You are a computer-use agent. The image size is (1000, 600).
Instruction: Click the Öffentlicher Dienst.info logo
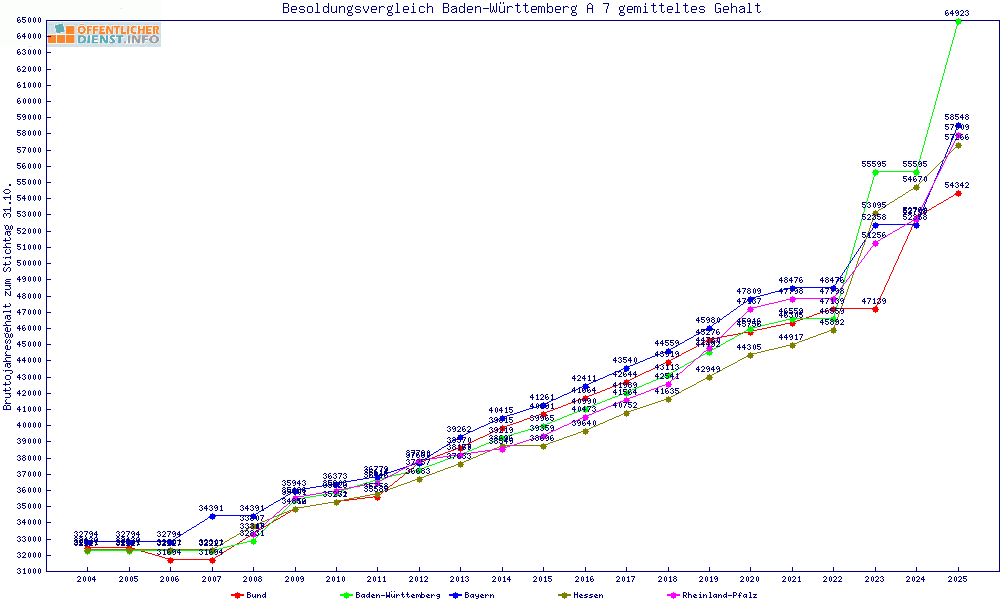tap(104, 35)
